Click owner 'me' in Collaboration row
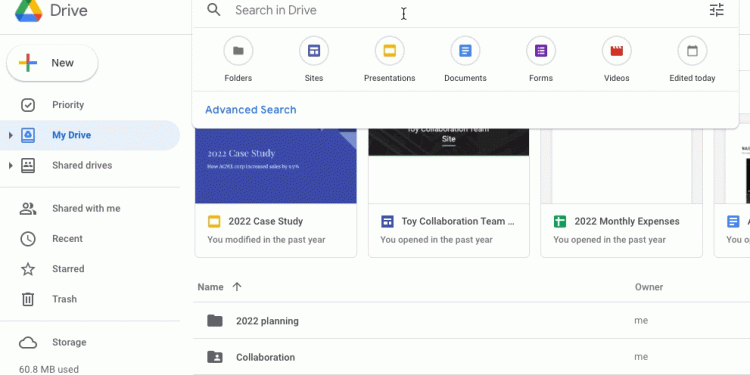Screen dimensions: 750x375 pos(641,357)
